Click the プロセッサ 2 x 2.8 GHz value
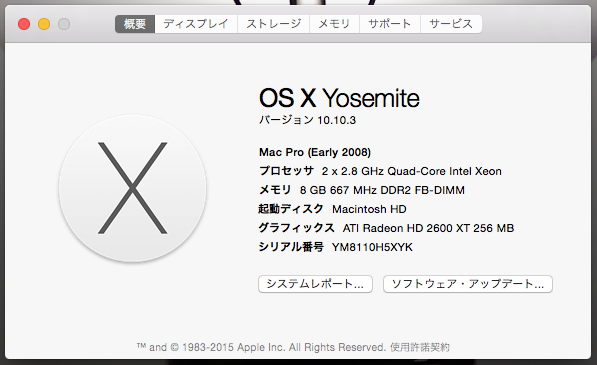The width and height of the screenshot is (597, 365). [x=412, y=171]
